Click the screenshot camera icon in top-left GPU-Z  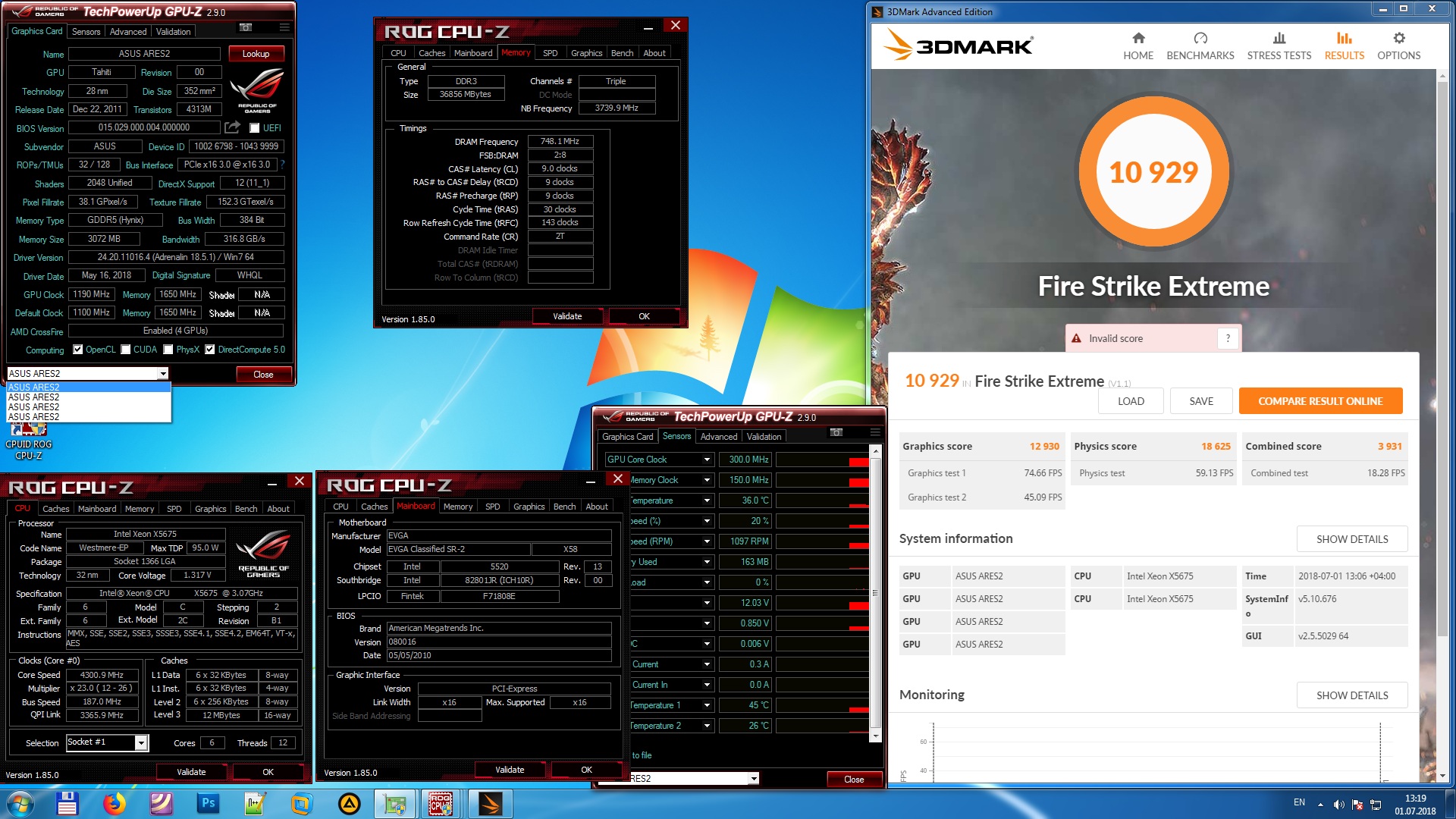click(245, 27)
